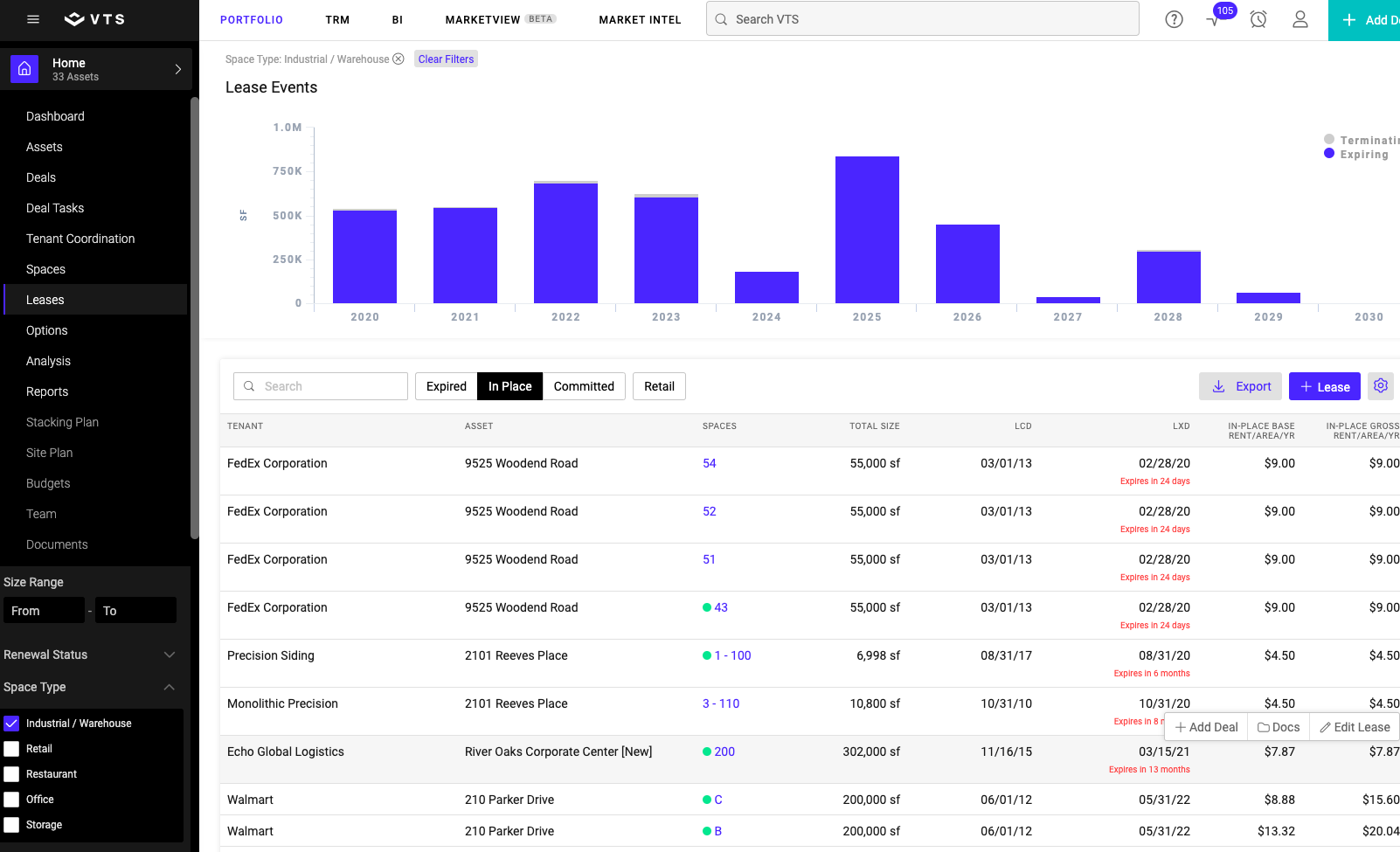Open Deal Tasks in sidebar

55,208
